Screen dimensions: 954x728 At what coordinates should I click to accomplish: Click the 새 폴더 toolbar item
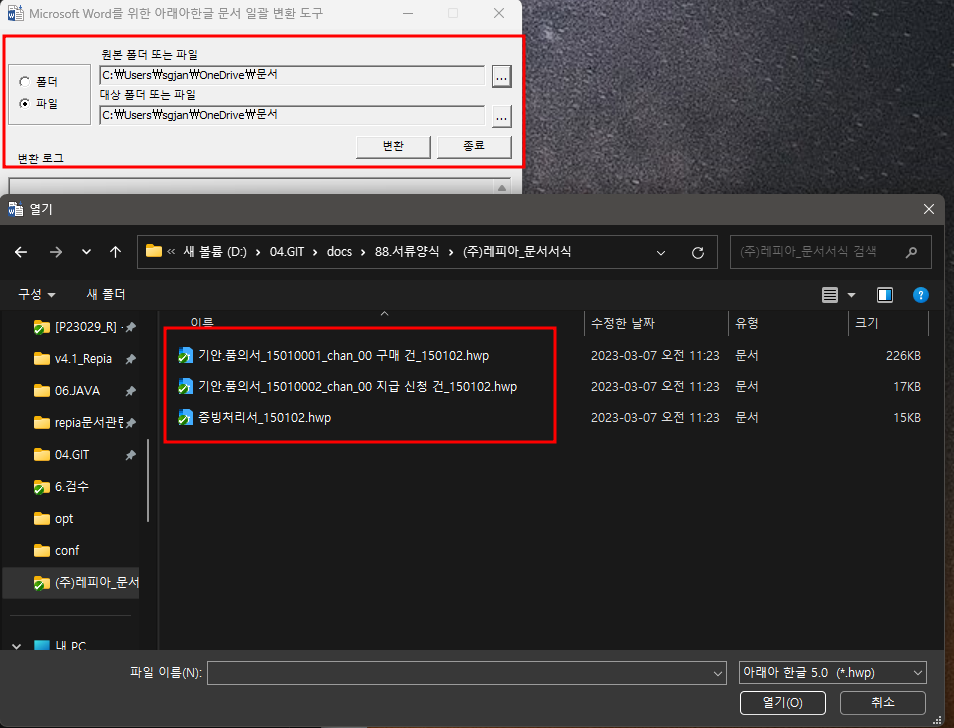pos(106,295)
